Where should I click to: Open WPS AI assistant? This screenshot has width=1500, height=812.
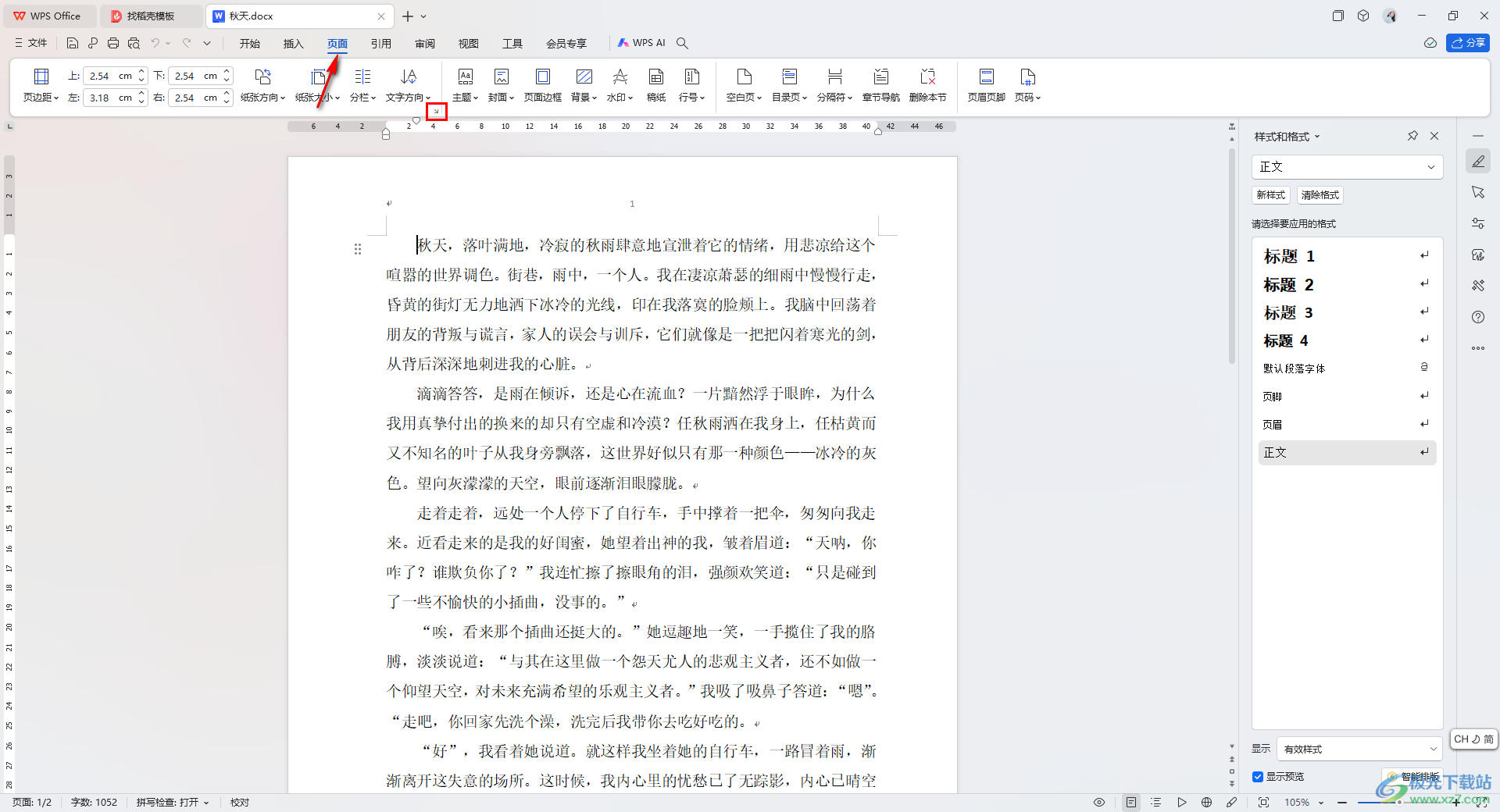point(641,43)
